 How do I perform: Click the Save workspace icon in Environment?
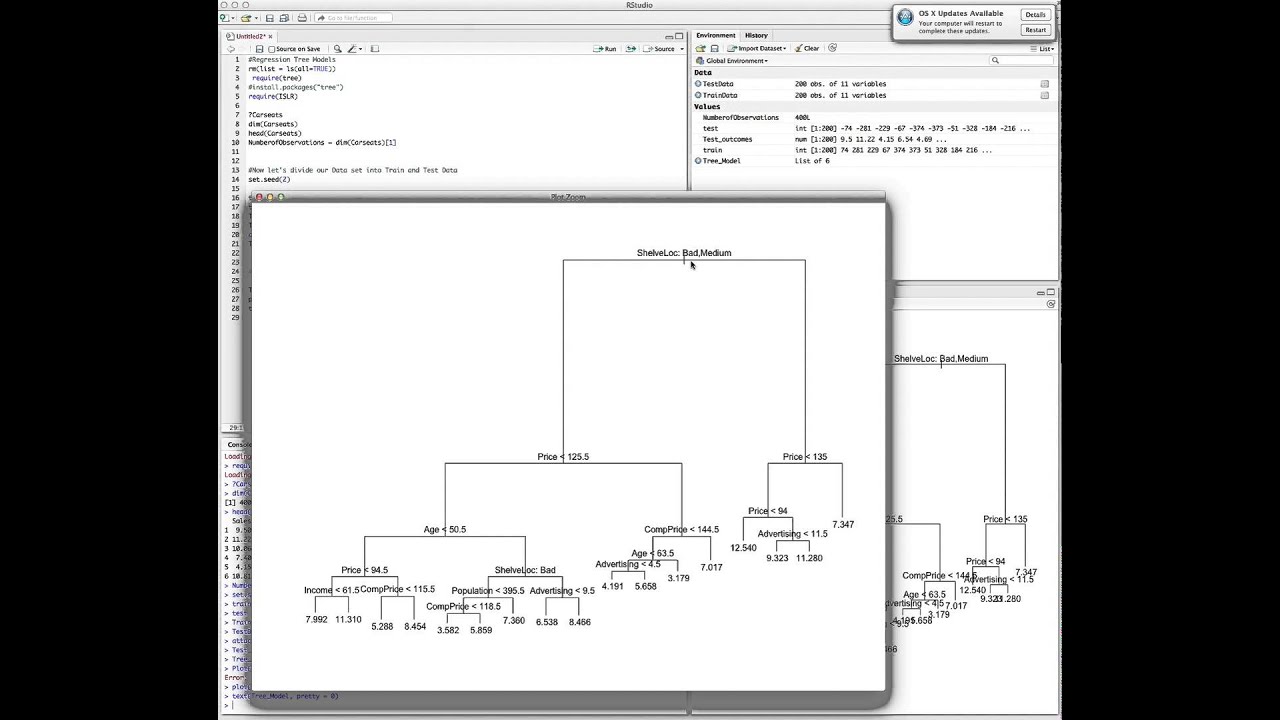pyautogui.click(x=714, y=48)
